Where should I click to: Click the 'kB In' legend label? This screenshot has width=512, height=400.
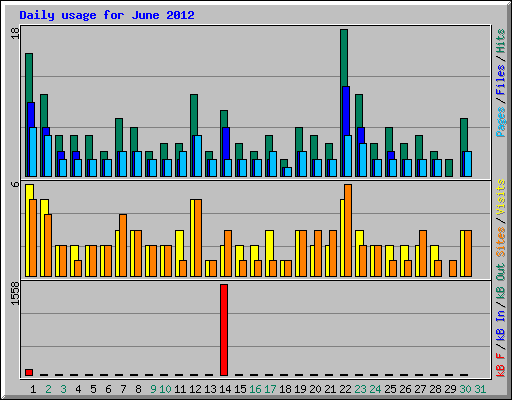coord(501,325)
